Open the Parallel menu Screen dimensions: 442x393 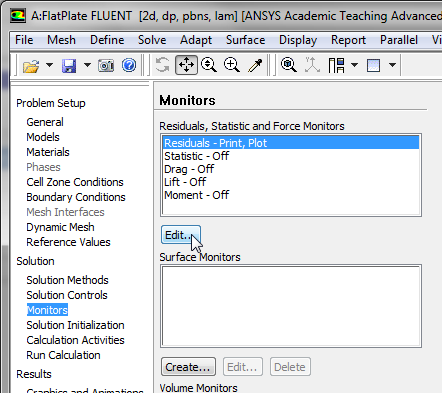[399, 40]
